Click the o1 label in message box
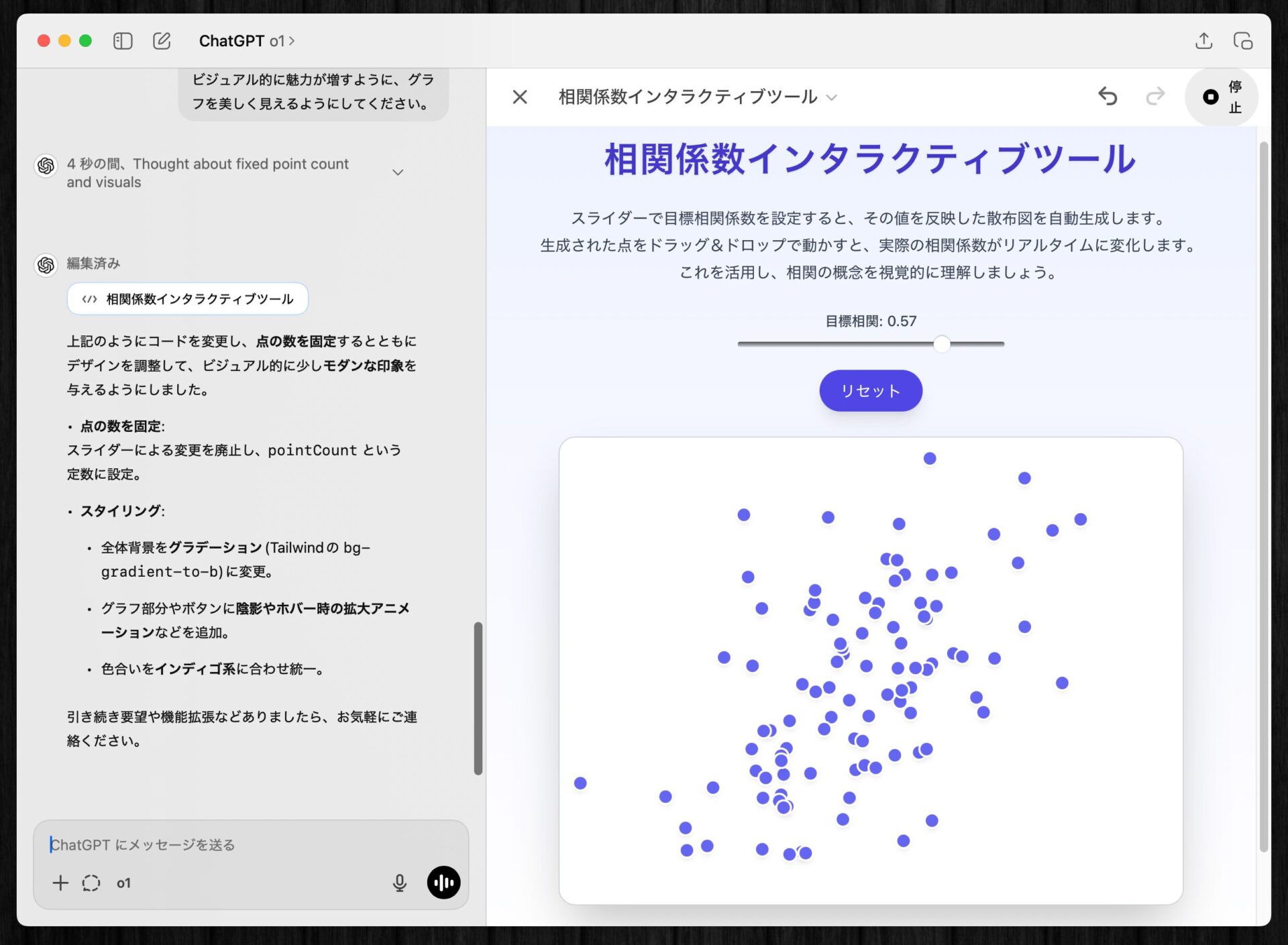Viewport: 1288px width, 945px height. point(123,883)
